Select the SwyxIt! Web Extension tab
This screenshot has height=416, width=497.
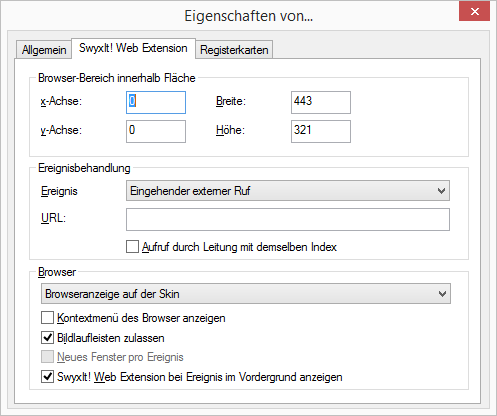click(x=133, y=48)
